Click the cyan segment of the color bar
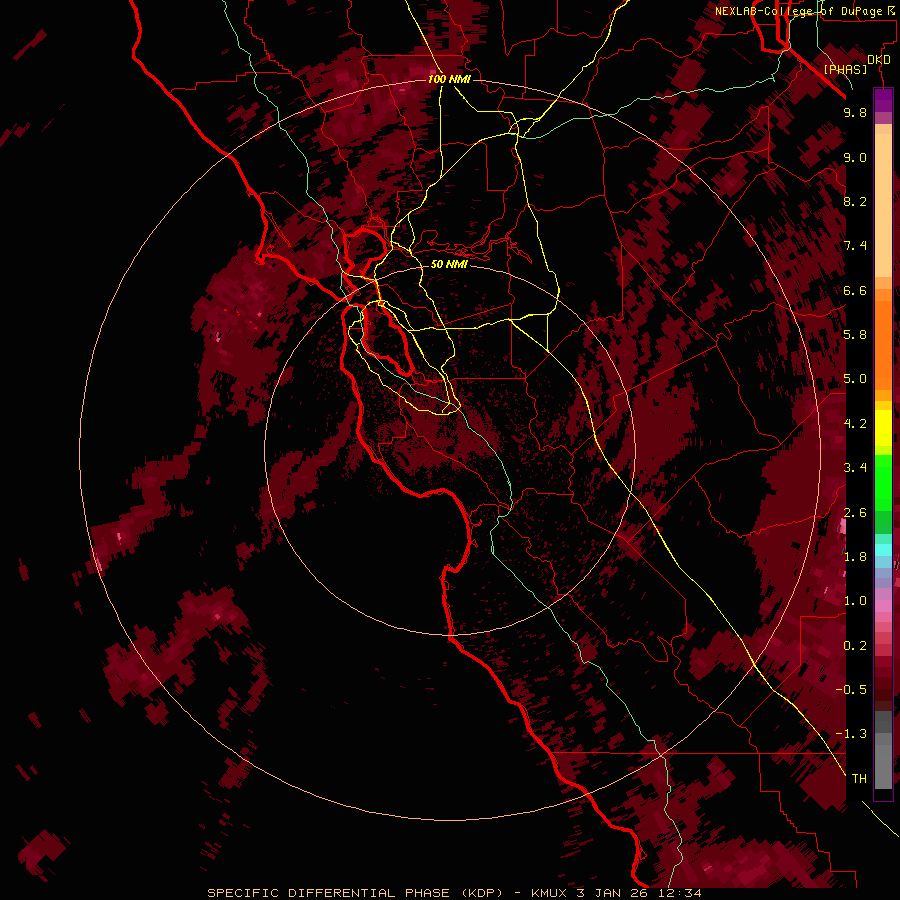The height and width of the screenshot is (900, 900). [x=883, y=550]
